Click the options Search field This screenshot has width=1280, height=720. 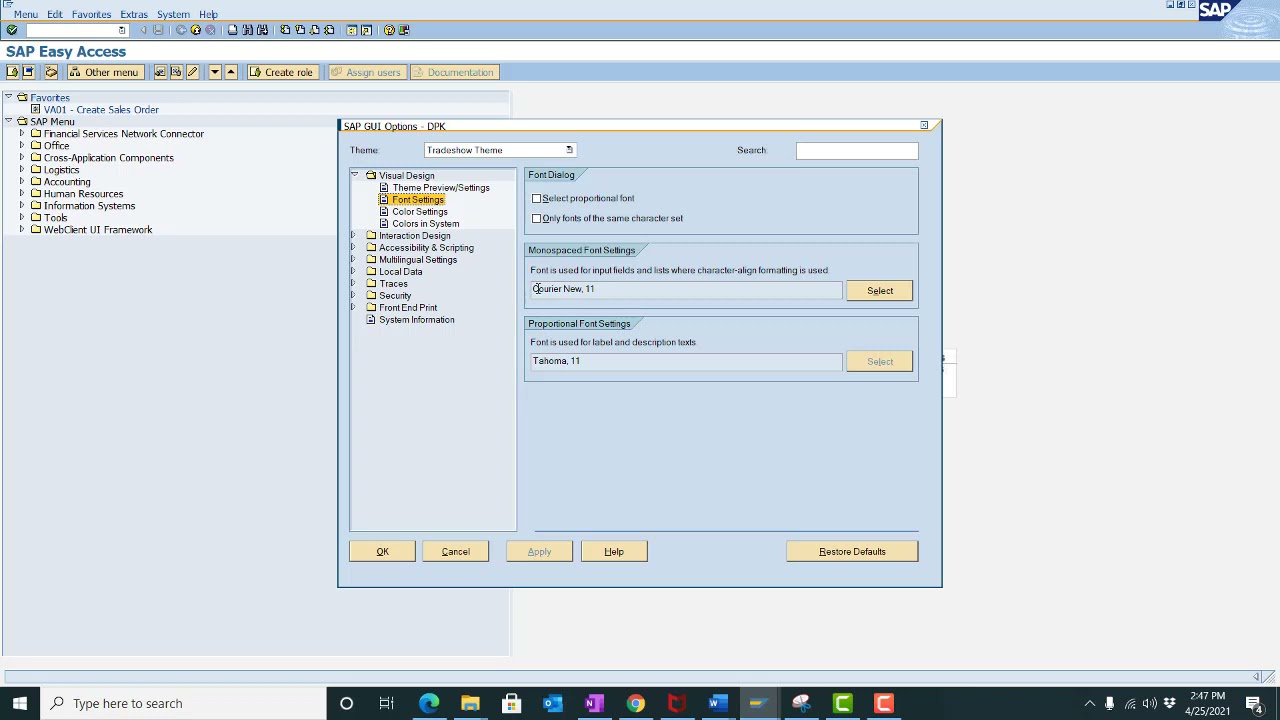[x=857, y=151]
